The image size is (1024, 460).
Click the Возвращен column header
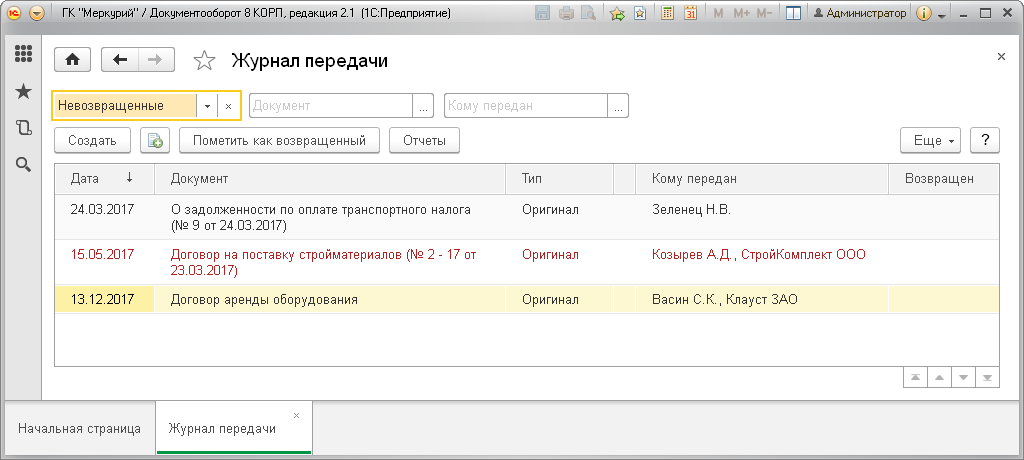click(944, 179)
